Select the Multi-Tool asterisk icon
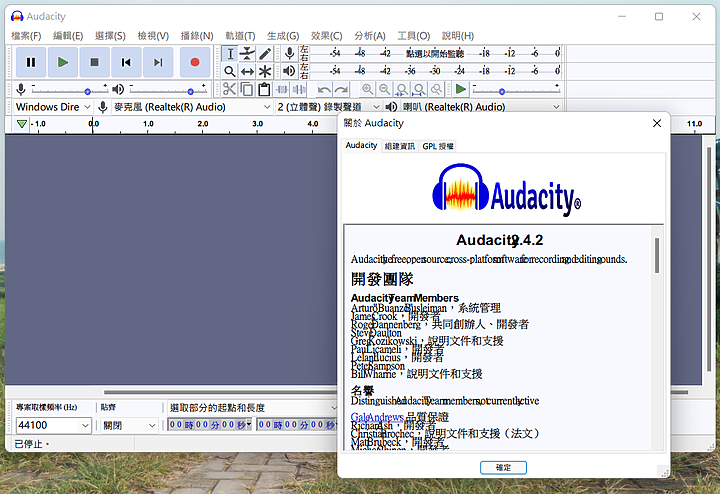720x494 pixels. (265, 71)
